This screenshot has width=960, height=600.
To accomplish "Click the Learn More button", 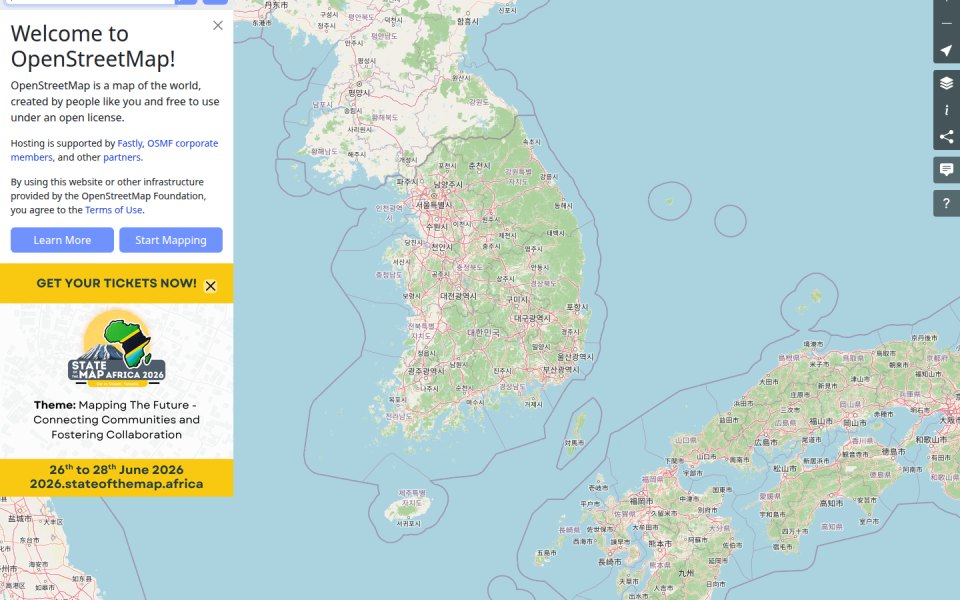I will coord(62,240).
